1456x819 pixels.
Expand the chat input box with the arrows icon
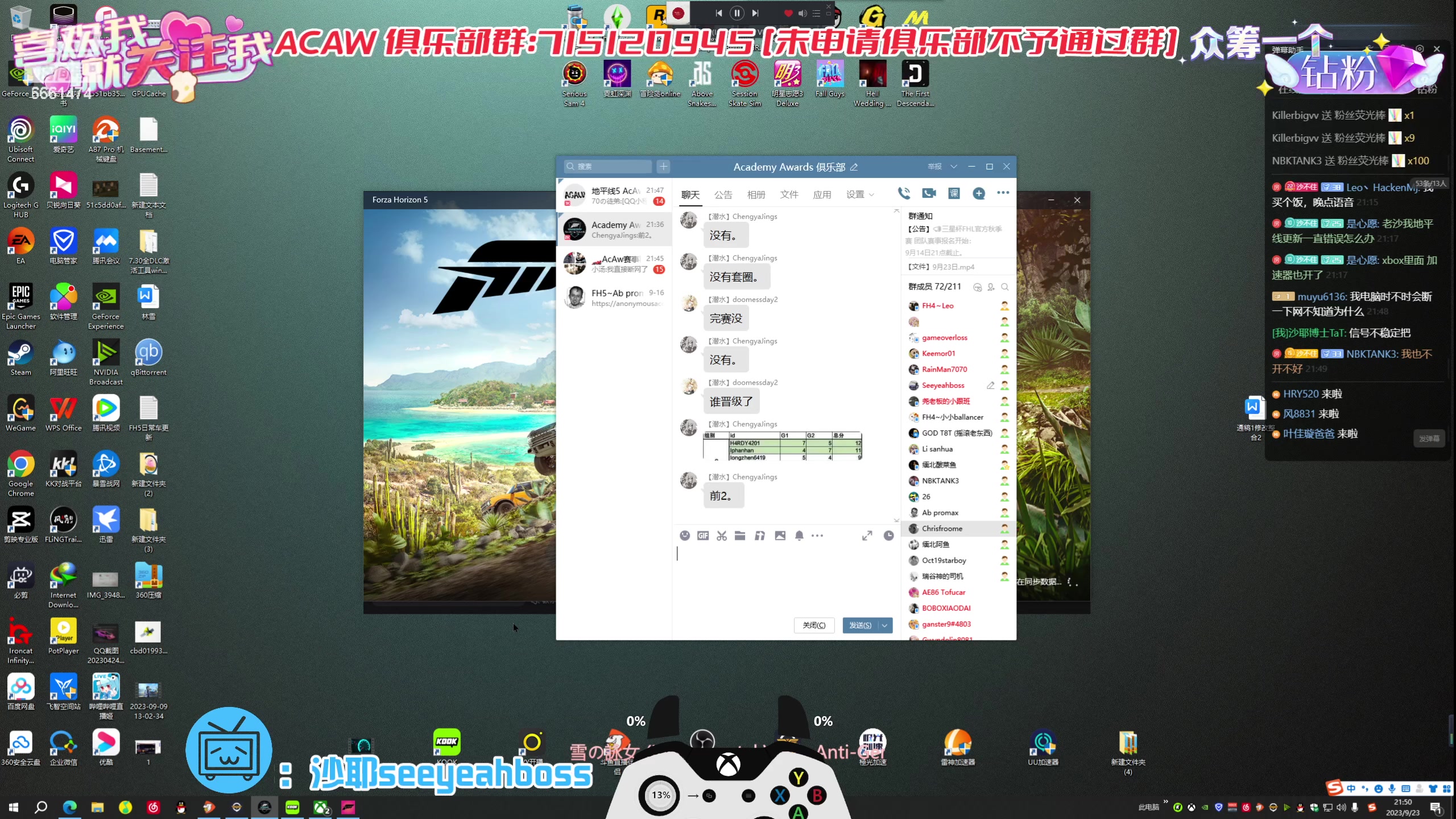pyautogui.click(x=867, y=536)
